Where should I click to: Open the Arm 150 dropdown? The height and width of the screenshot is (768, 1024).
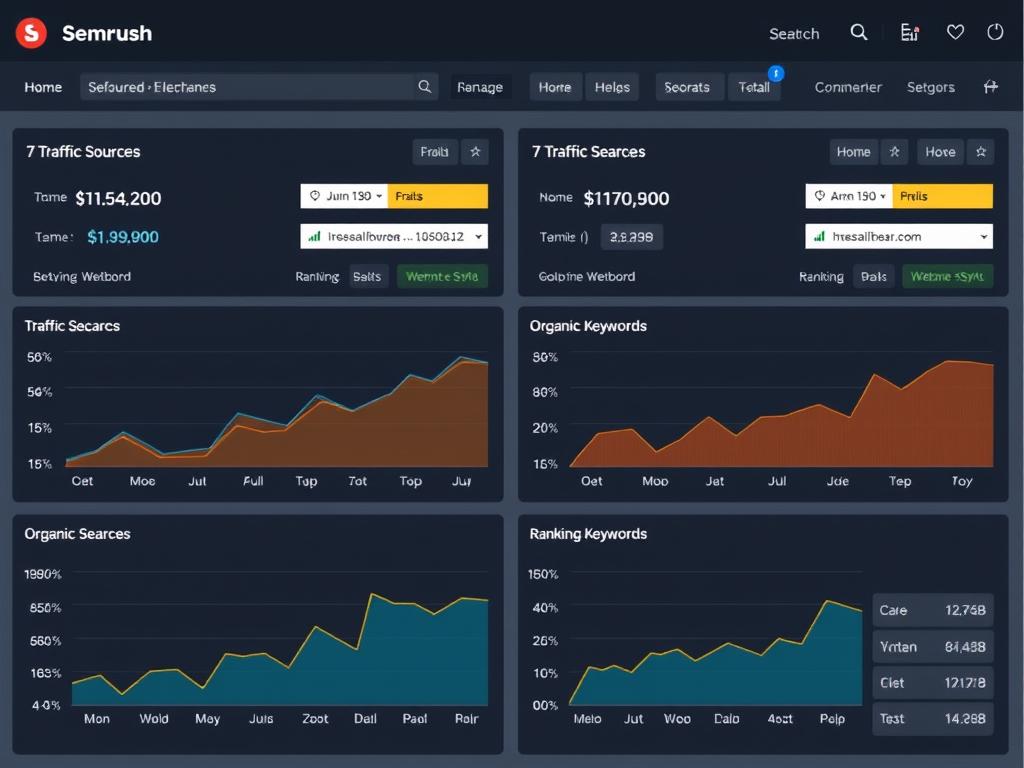pos(849,196)
